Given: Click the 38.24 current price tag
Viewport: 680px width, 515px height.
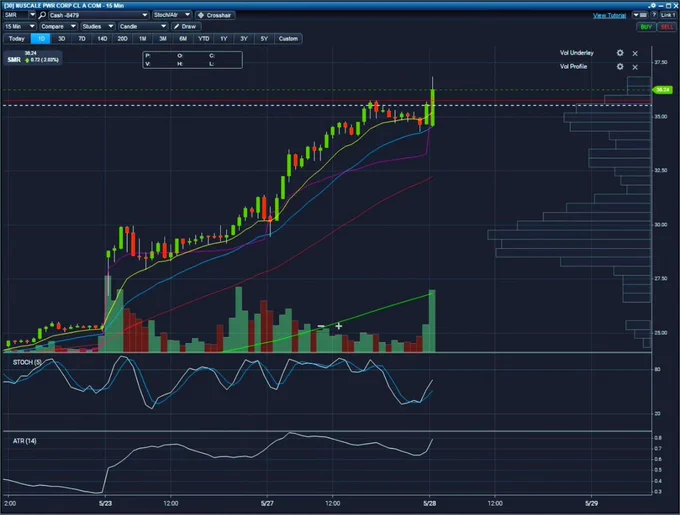Looking at the screenshot, I should (x=663, y=90).
